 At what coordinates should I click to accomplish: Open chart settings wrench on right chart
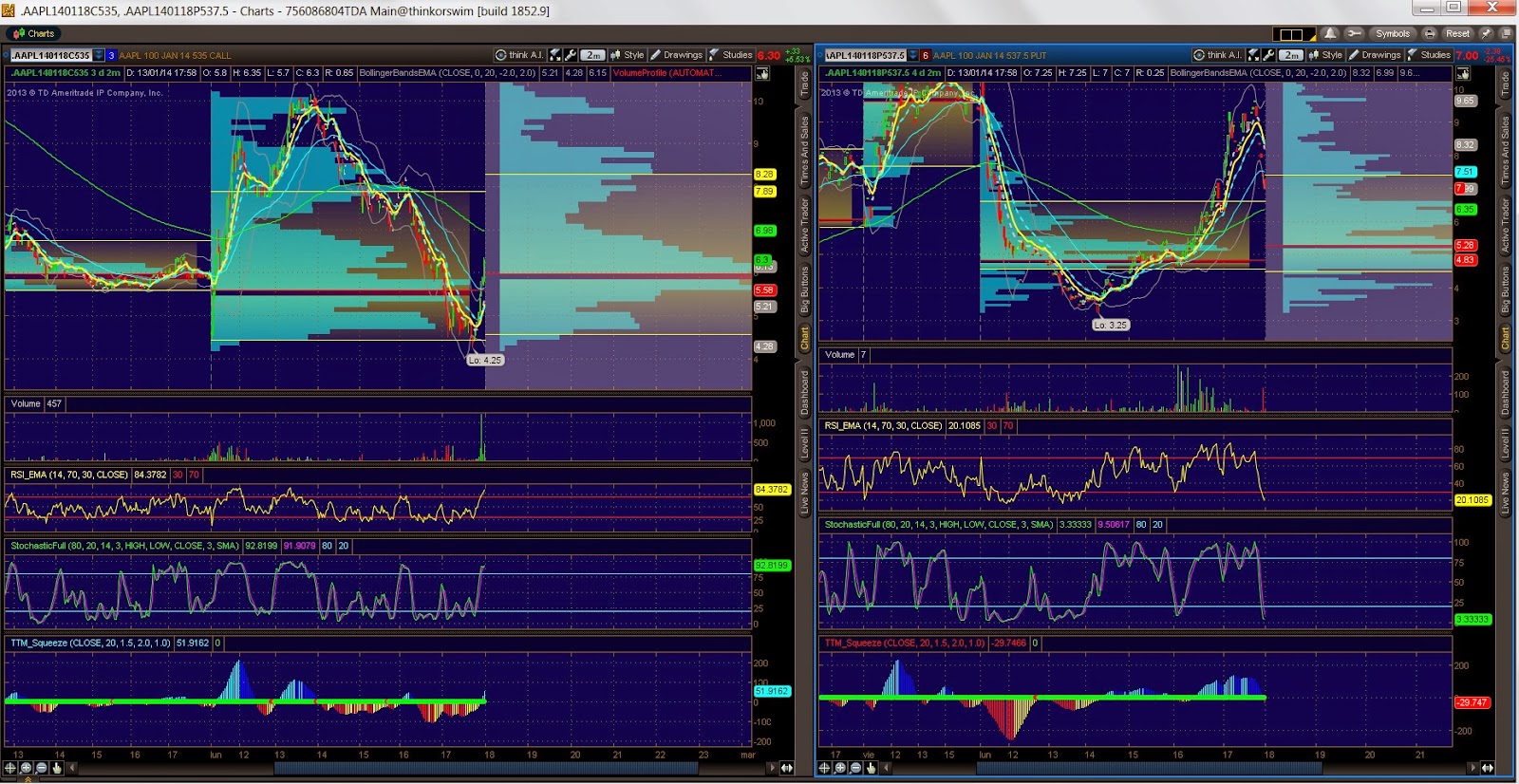(x=1268, y=55)
